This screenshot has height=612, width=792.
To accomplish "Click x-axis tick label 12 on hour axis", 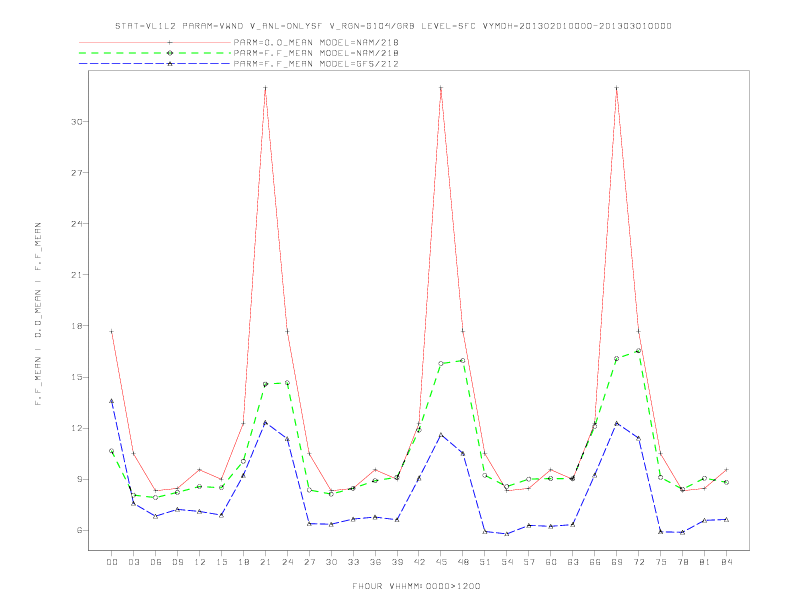I will (200, 562).
